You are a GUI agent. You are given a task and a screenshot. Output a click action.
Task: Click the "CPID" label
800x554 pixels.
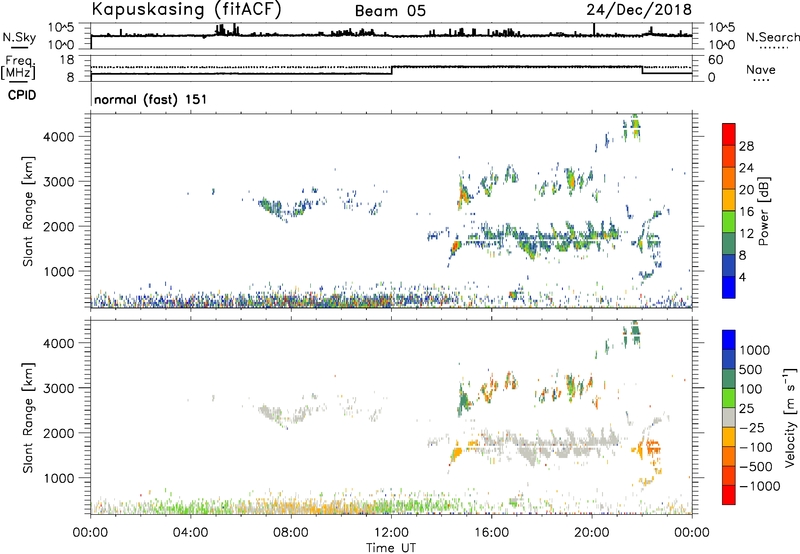click(x=22, y=95)
